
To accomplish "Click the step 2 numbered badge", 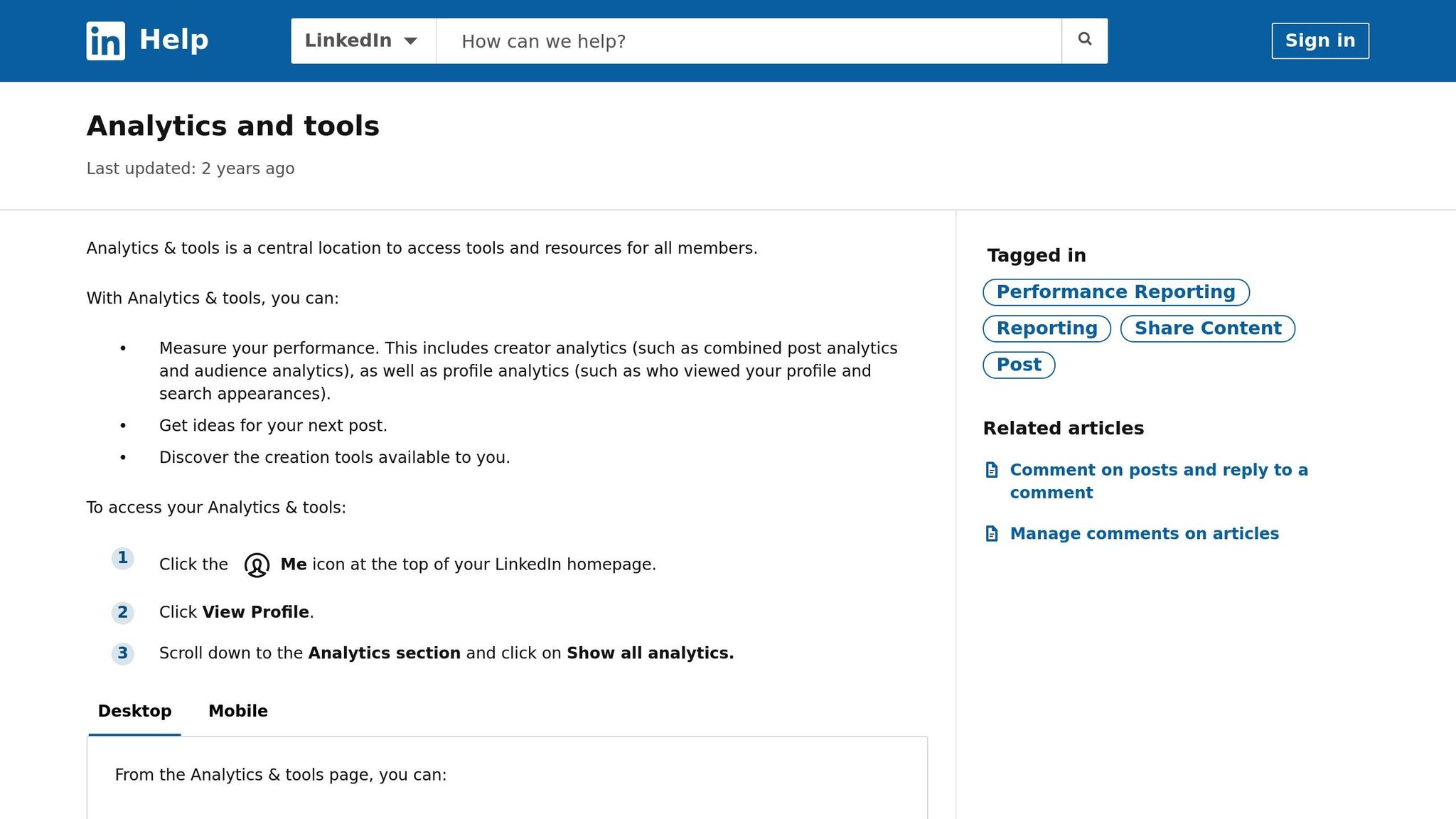I will pyautogui.click(x=123, y=612).
